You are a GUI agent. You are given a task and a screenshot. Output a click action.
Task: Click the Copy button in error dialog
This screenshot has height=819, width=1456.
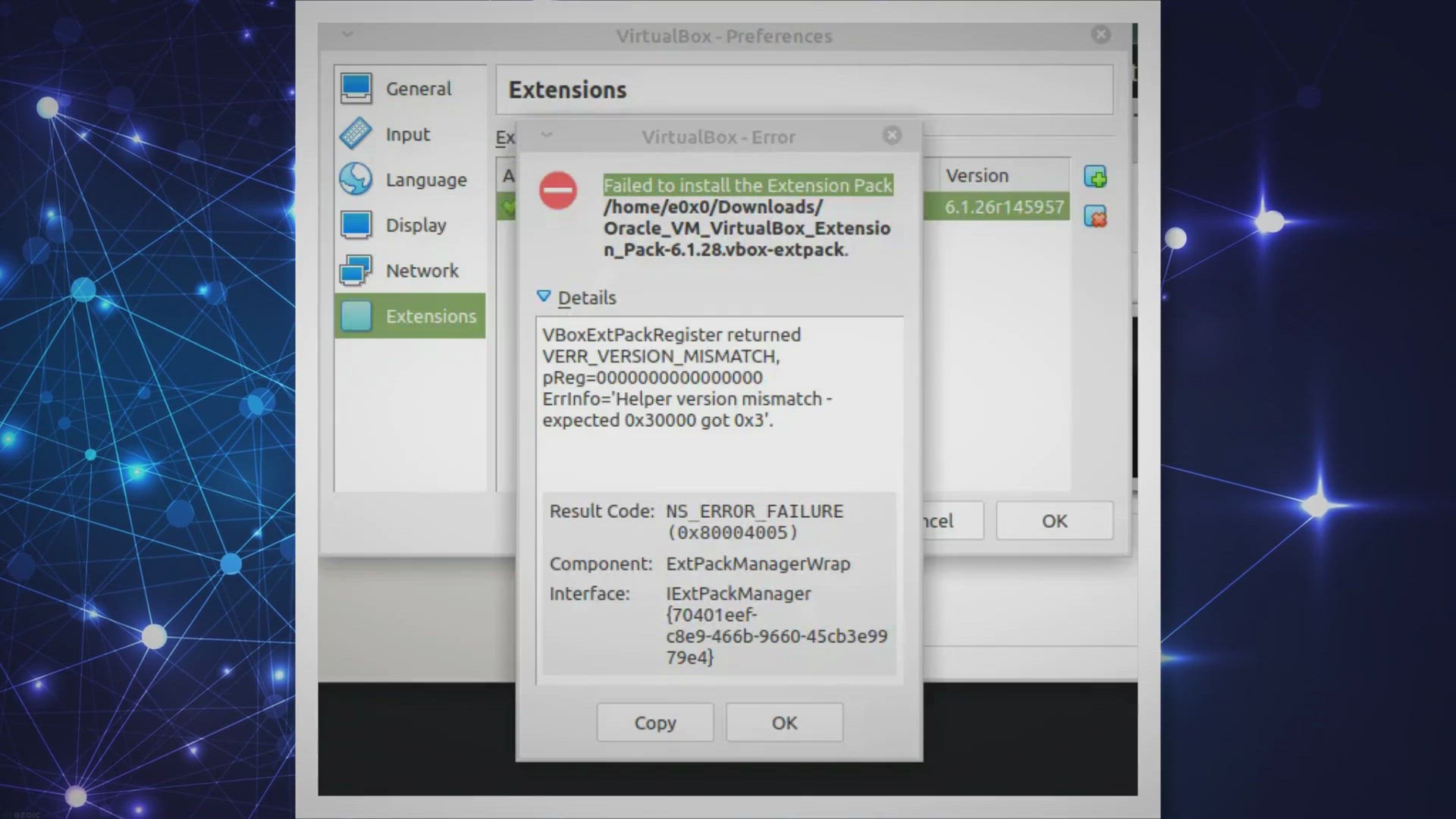[654, 722]
